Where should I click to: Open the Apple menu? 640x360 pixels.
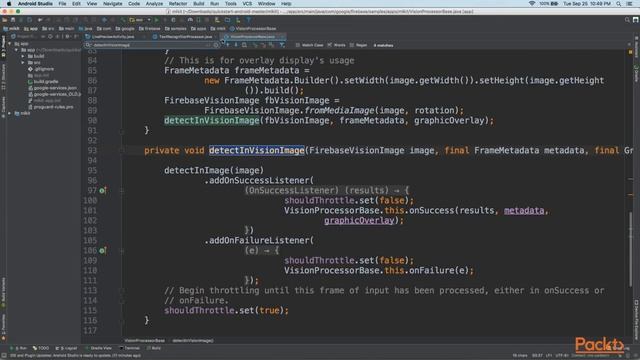click(9, 4)
